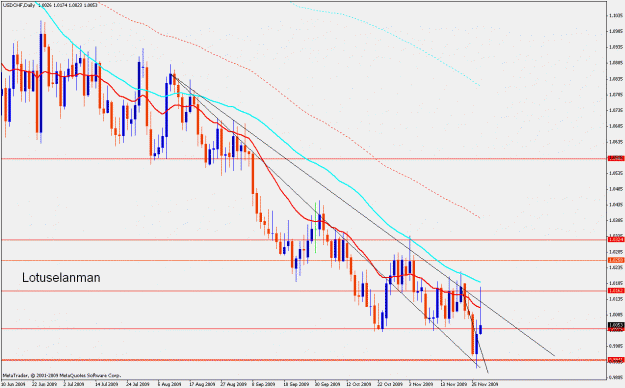Click the 27 Aug 2009 date label
Viewport: 625px width, 388px height.
233,384
